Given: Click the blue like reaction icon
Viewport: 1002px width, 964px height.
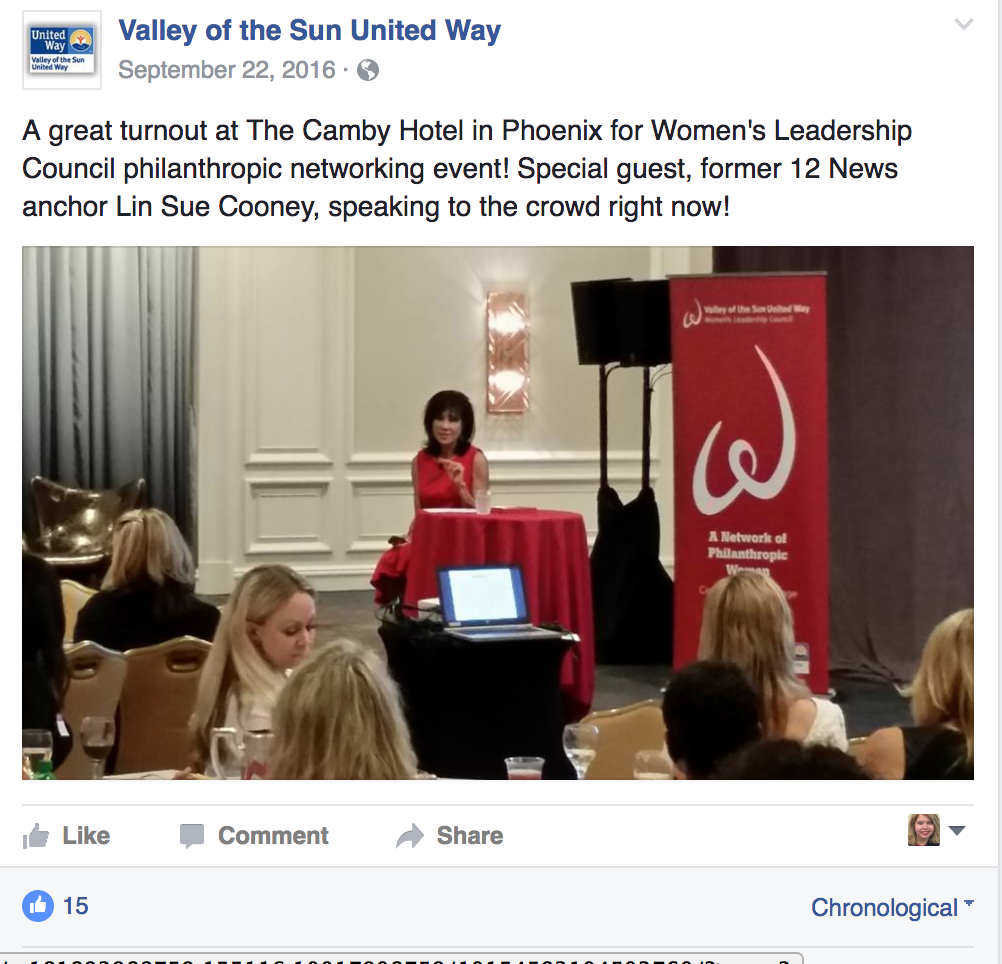Looking at the screenshot, I should [x=38, y=906].
